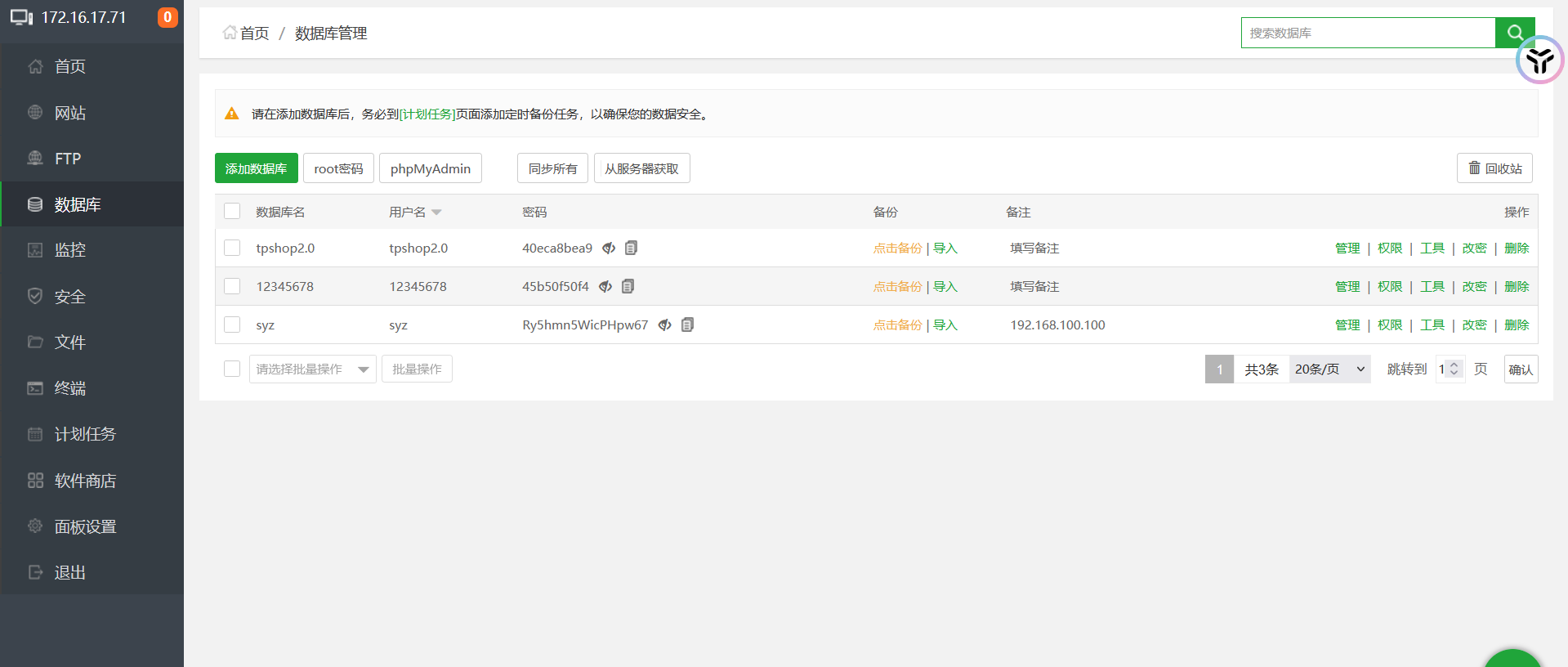Toggle syz password visibility eye icon
The height and width of the screenshot is (667, 1568).
[665, 325]
